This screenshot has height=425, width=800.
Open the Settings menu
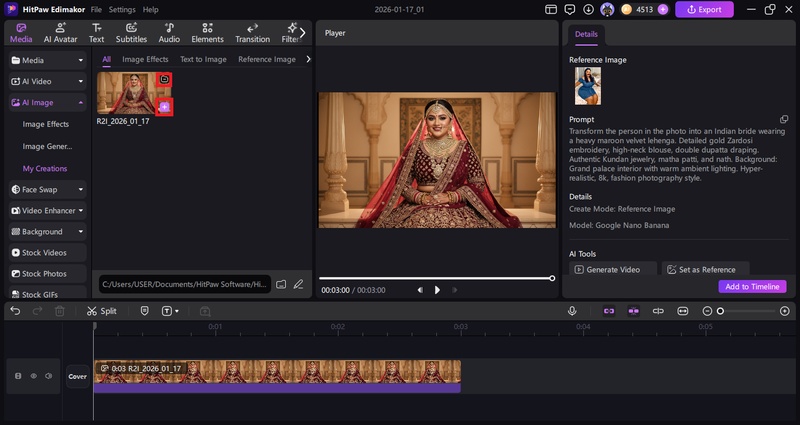122,9
